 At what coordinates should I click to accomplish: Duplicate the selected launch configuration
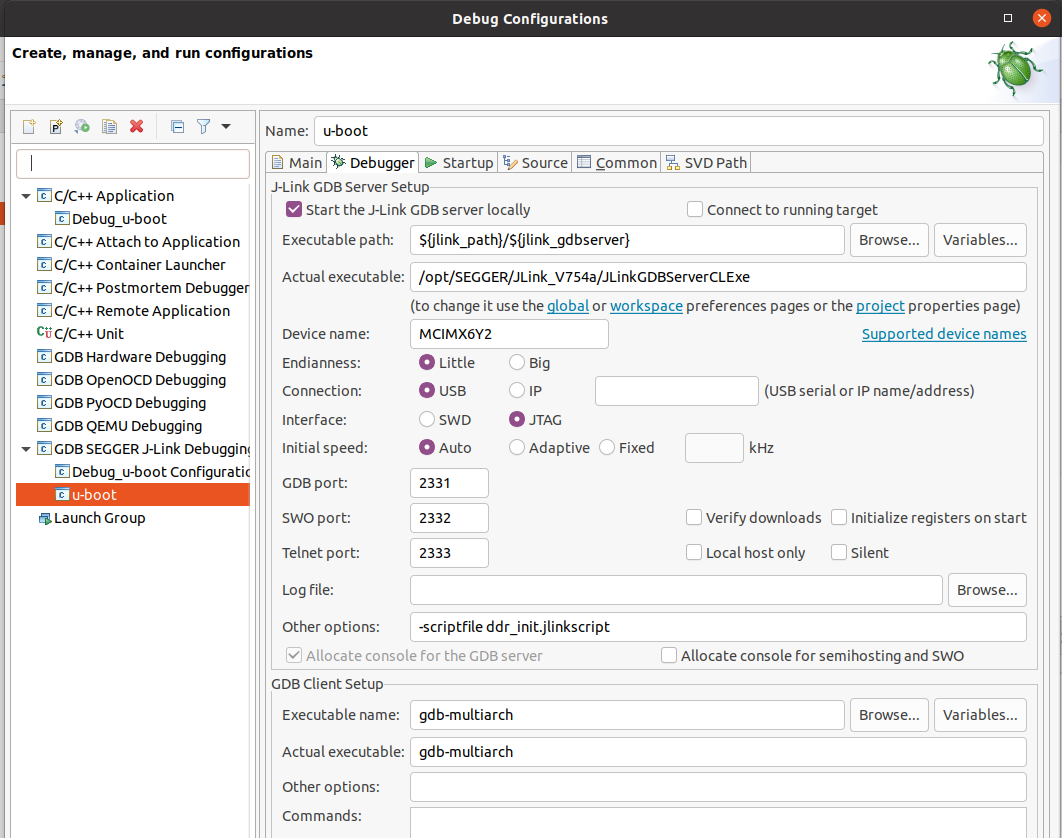coord(110,127)
